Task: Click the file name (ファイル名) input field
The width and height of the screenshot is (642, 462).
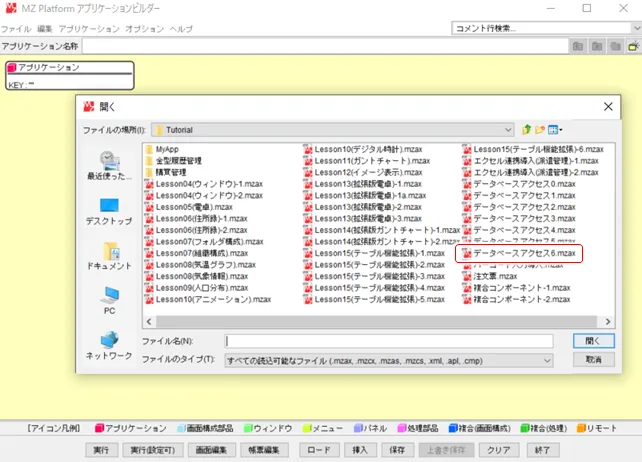Action: pos(390,341)
